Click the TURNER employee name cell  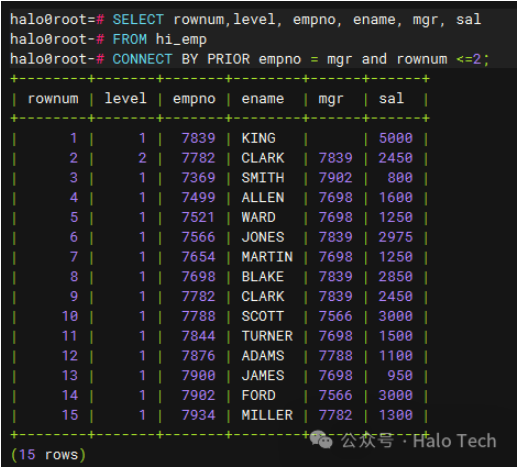(267, 336)
